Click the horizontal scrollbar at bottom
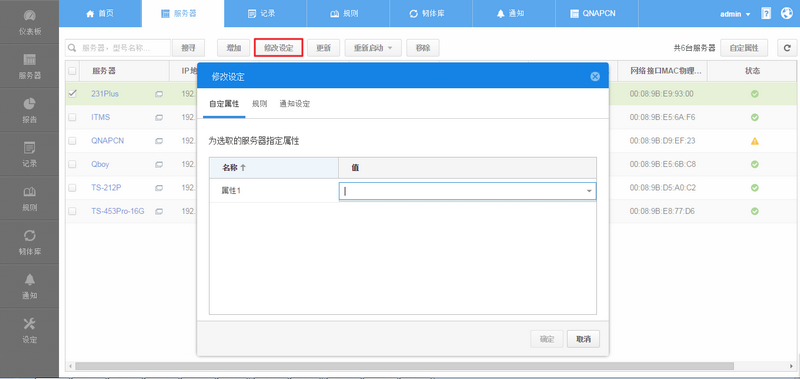The width and height of the screenshot is (800, 379). point(404,366)
